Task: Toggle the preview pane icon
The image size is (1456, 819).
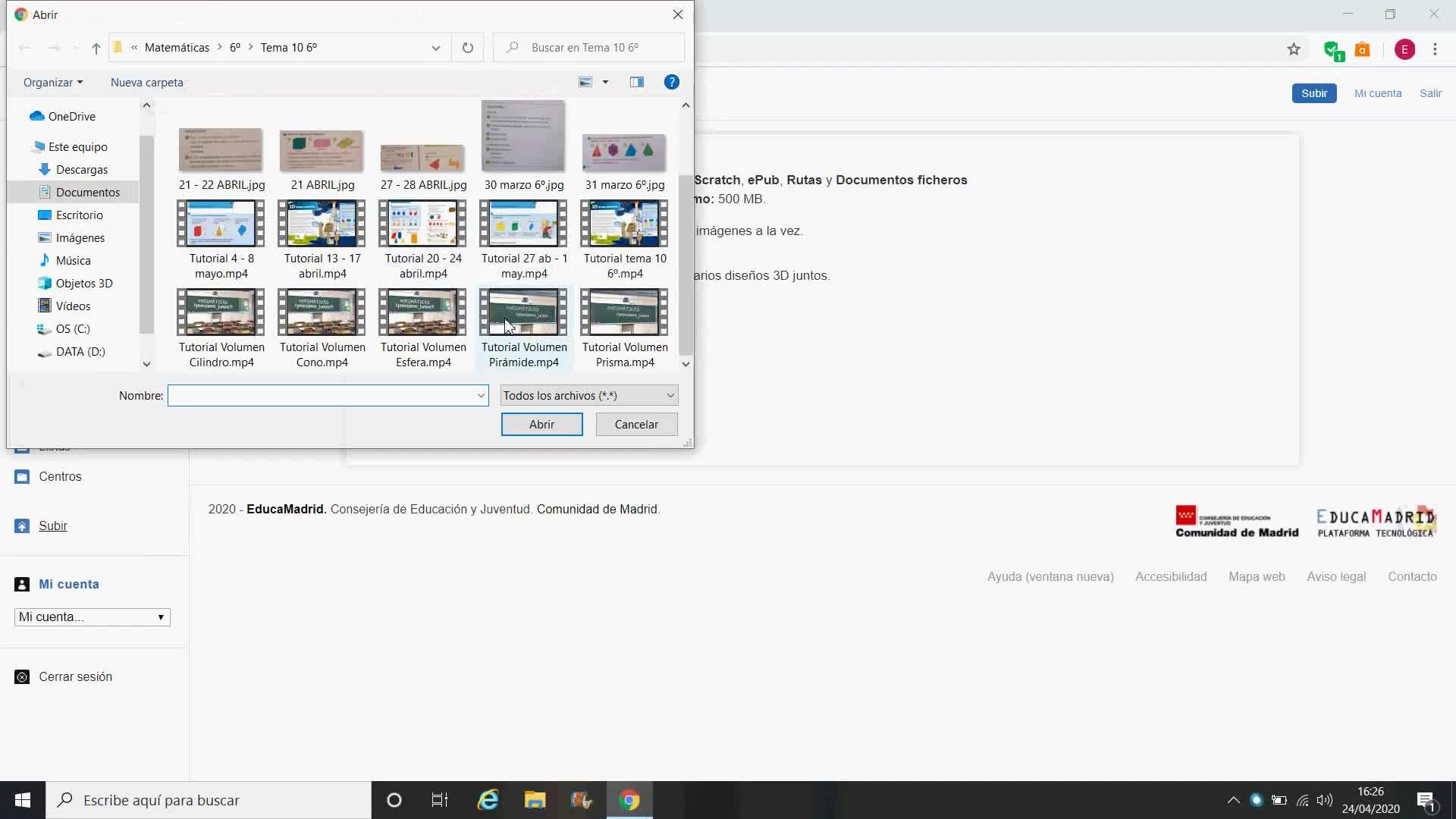Action: click(x=636, y=82)
